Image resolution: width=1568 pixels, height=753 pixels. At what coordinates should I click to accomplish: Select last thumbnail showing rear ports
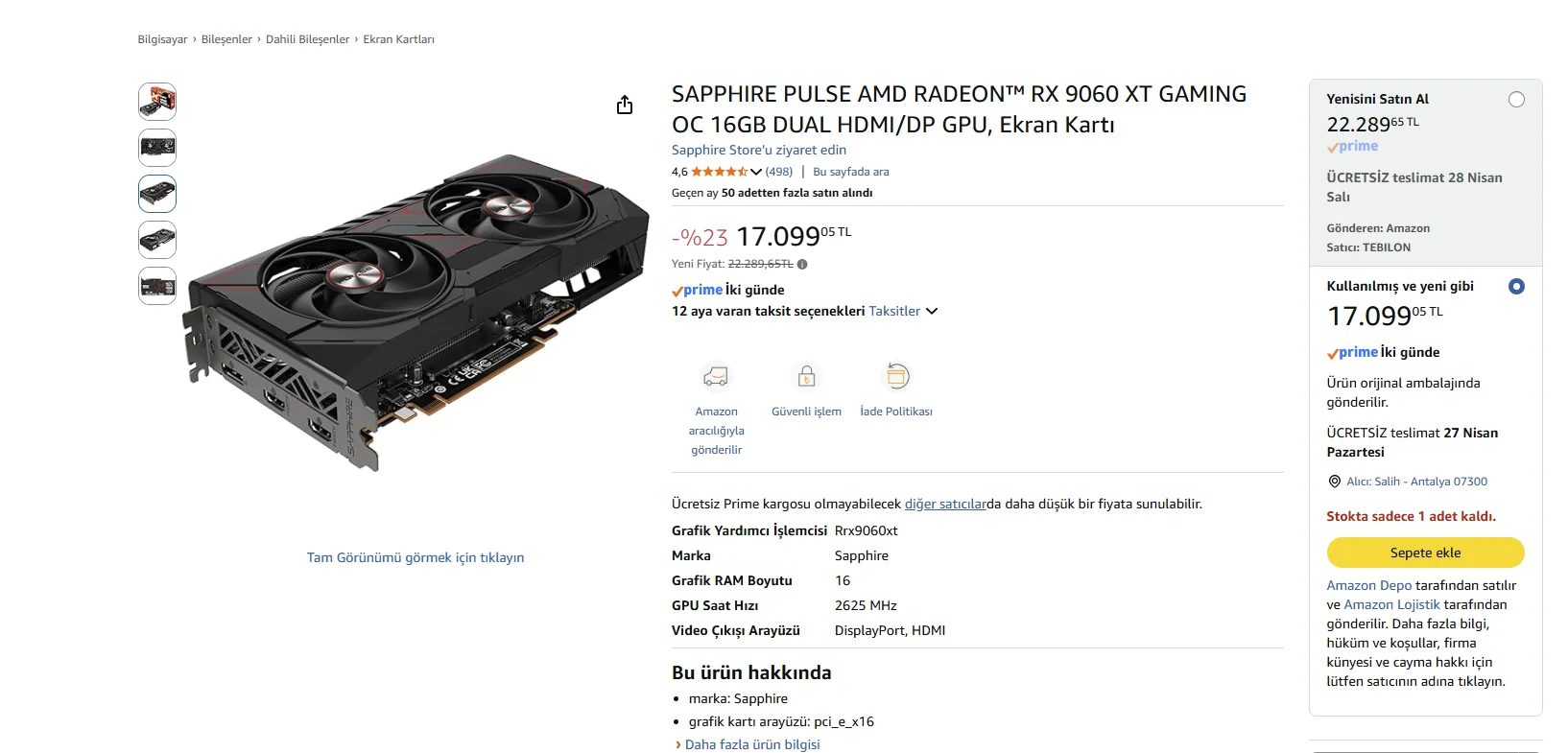coord(157,286)
